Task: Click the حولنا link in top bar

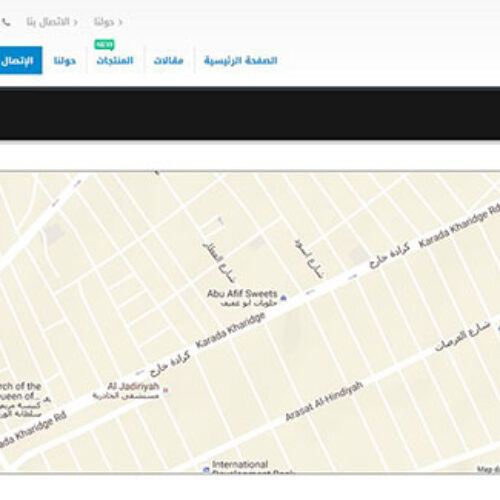Action: [x=104, y=22]
